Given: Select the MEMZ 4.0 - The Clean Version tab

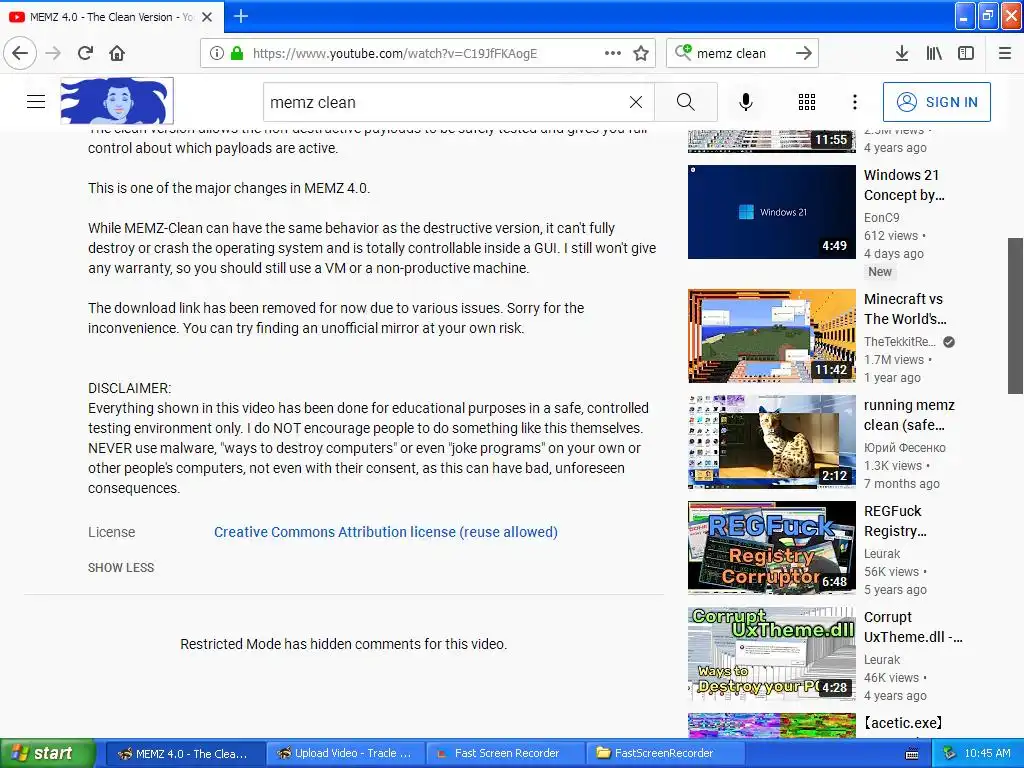Looking at the screenshot, I should click(x=112, y=17).
